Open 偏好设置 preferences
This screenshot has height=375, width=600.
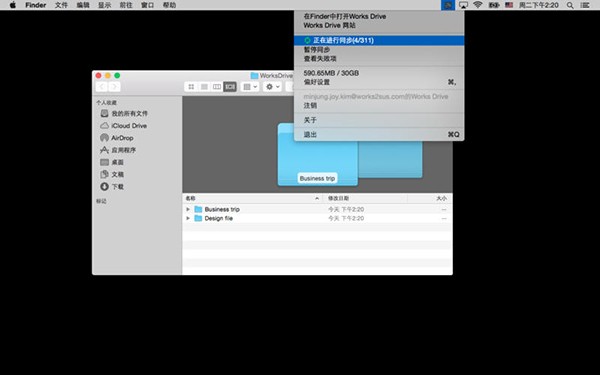click(379, 82)
